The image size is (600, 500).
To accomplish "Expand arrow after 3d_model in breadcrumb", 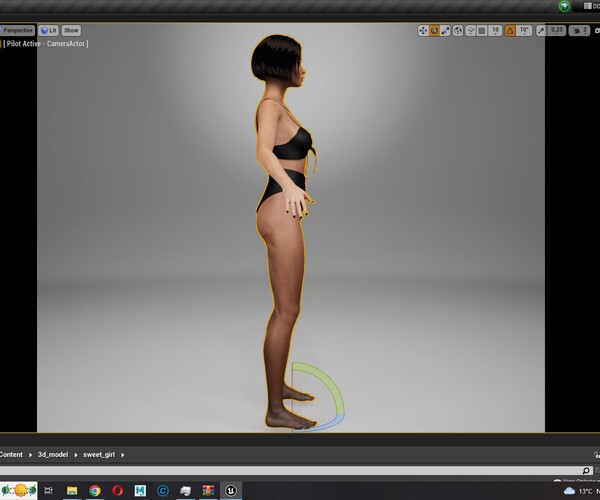I will (76, 455).
